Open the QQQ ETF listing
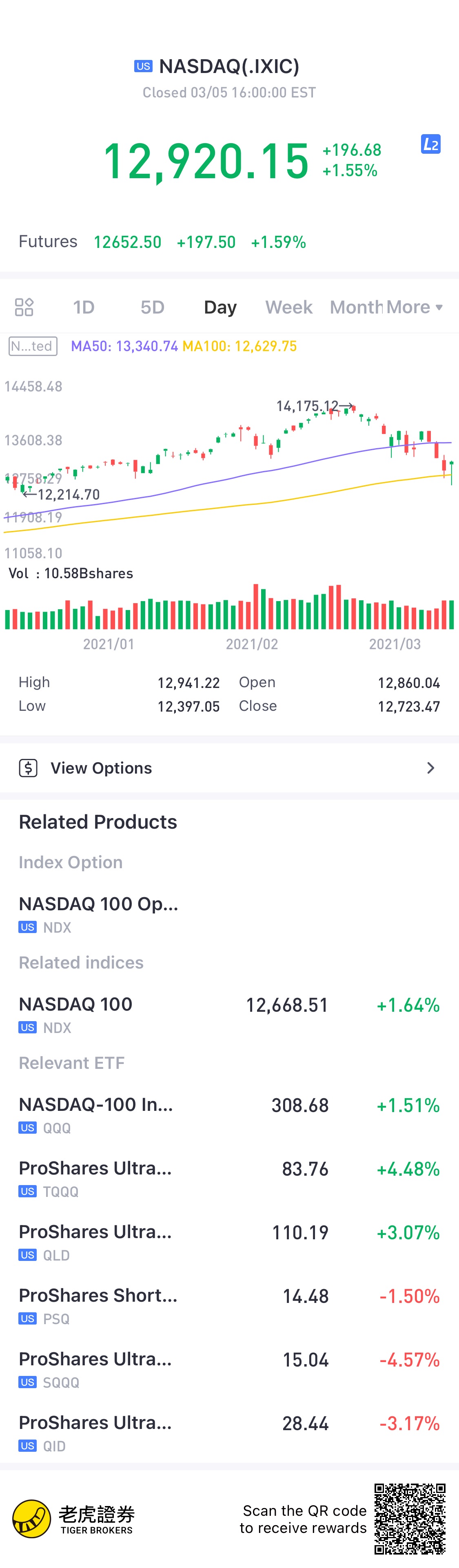459x1568 pixels. pos(229,1115)
